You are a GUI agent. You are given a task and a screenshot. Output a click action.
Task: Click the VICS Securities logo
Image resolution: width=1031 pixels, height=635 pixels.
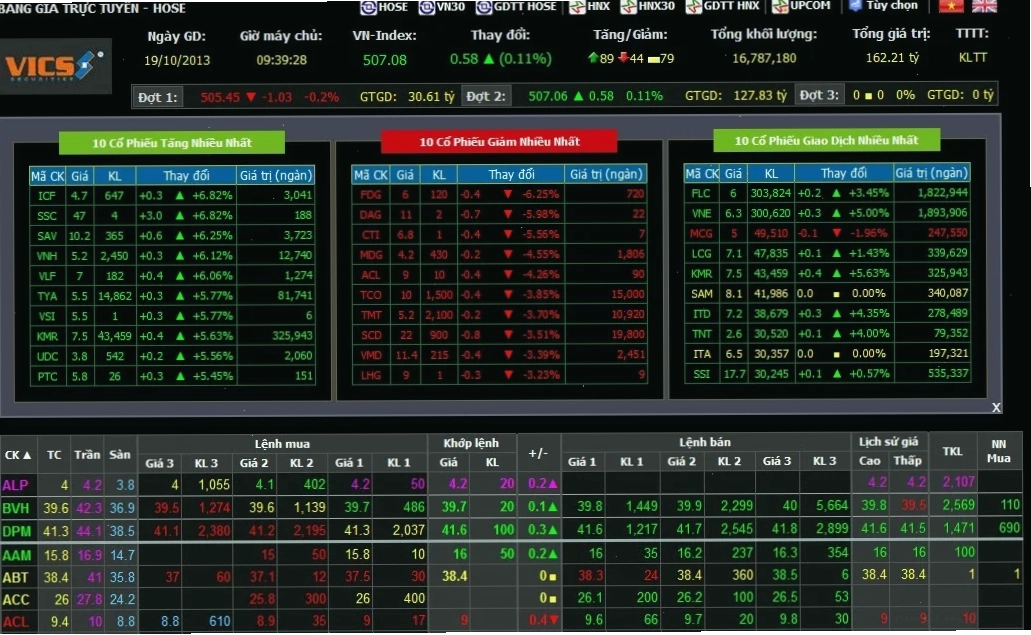pyautogui.click(x=55, y=66)
